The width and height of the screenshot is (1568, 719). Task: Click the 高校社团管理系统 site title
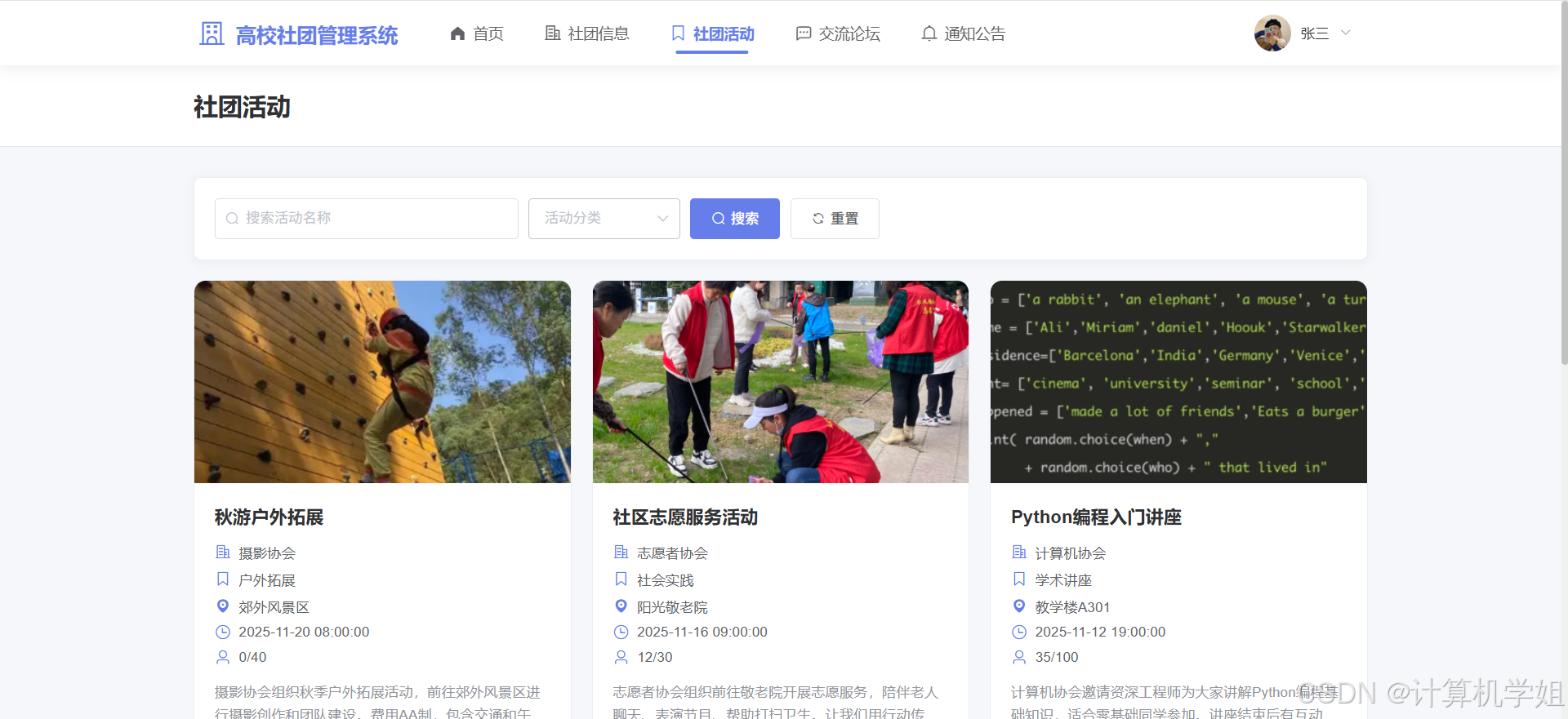tap(317, 35)
